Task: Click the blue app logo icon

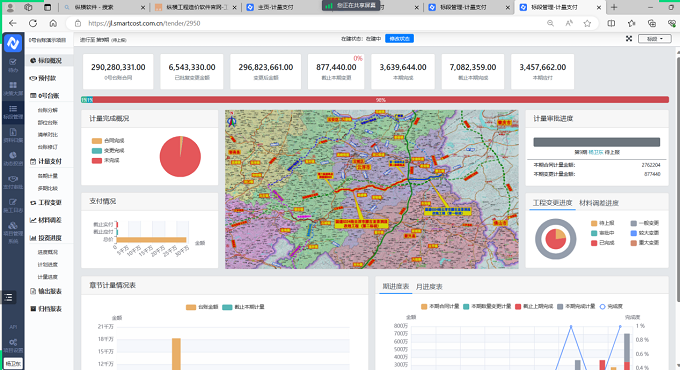Action: tap(13, 43)
